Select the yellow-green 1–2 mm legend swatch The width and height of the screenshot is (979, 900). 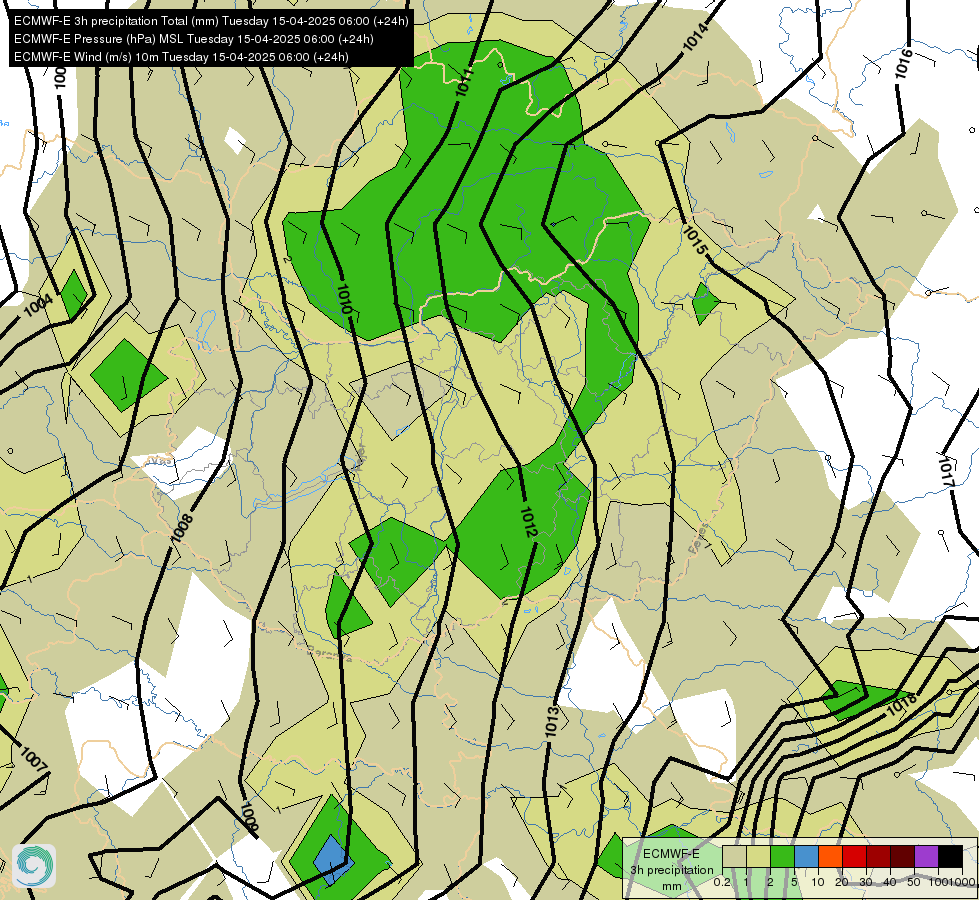[758, 857]
